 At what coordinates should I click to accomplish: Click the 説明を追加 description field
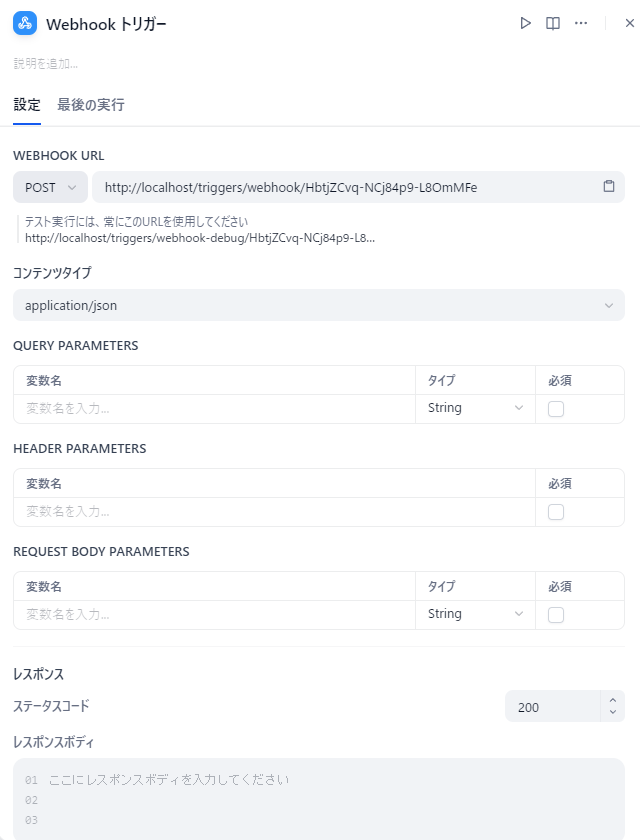point(46,64)
